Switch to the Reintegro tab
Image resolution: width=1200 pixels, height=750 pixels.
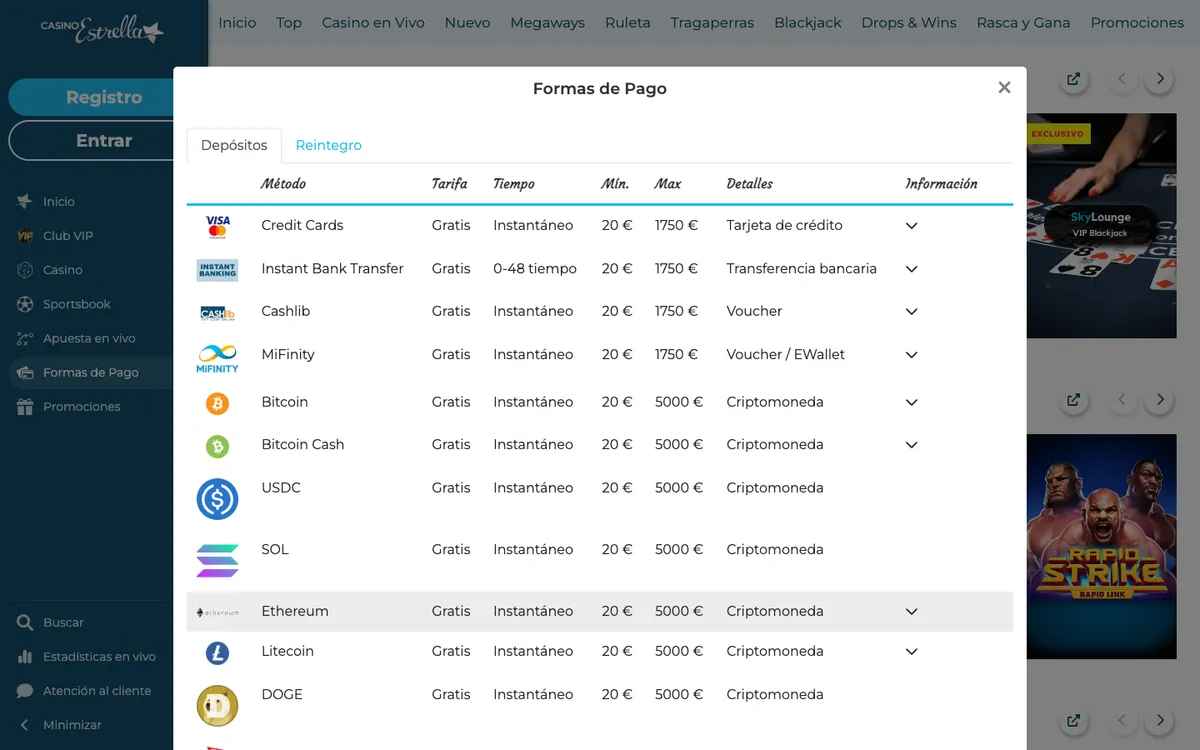pos(328,146)
